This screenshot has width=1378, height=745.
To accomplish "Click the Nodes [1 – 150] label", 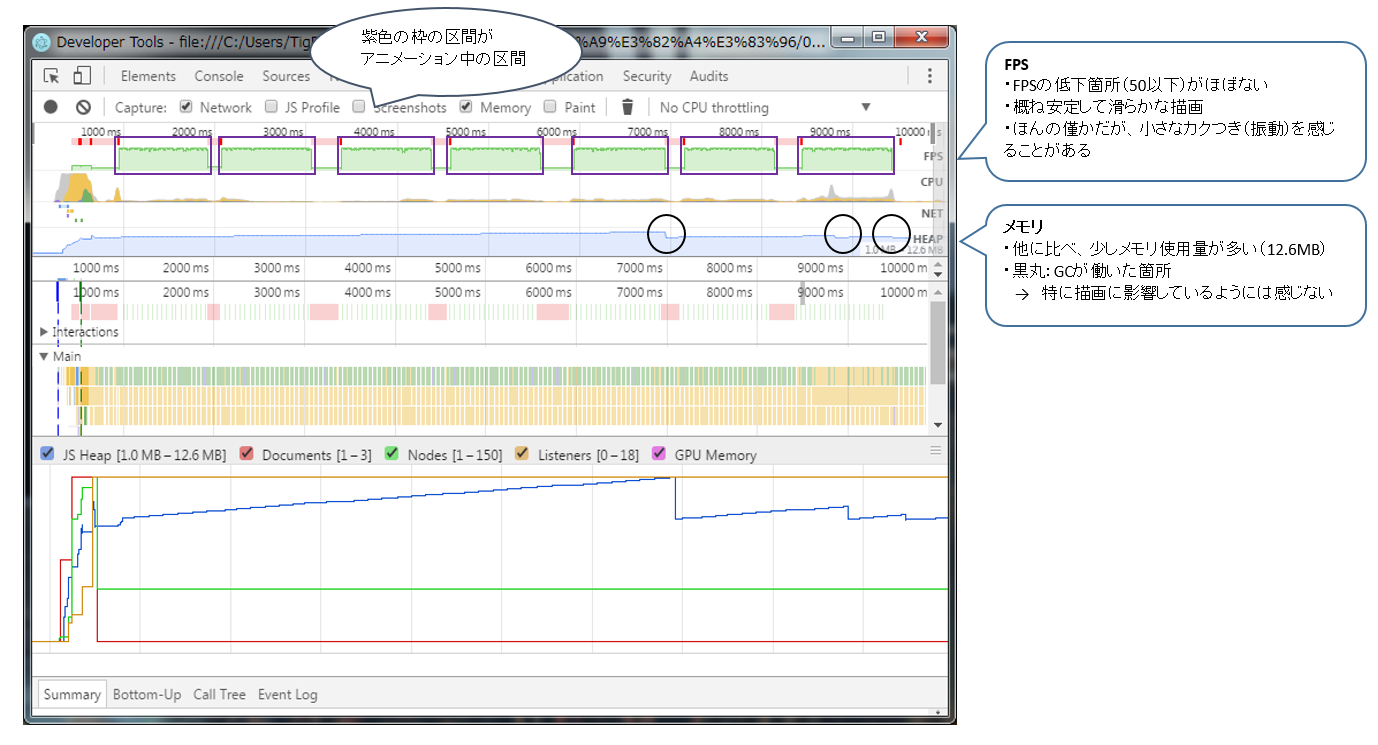I will point(455,455).
